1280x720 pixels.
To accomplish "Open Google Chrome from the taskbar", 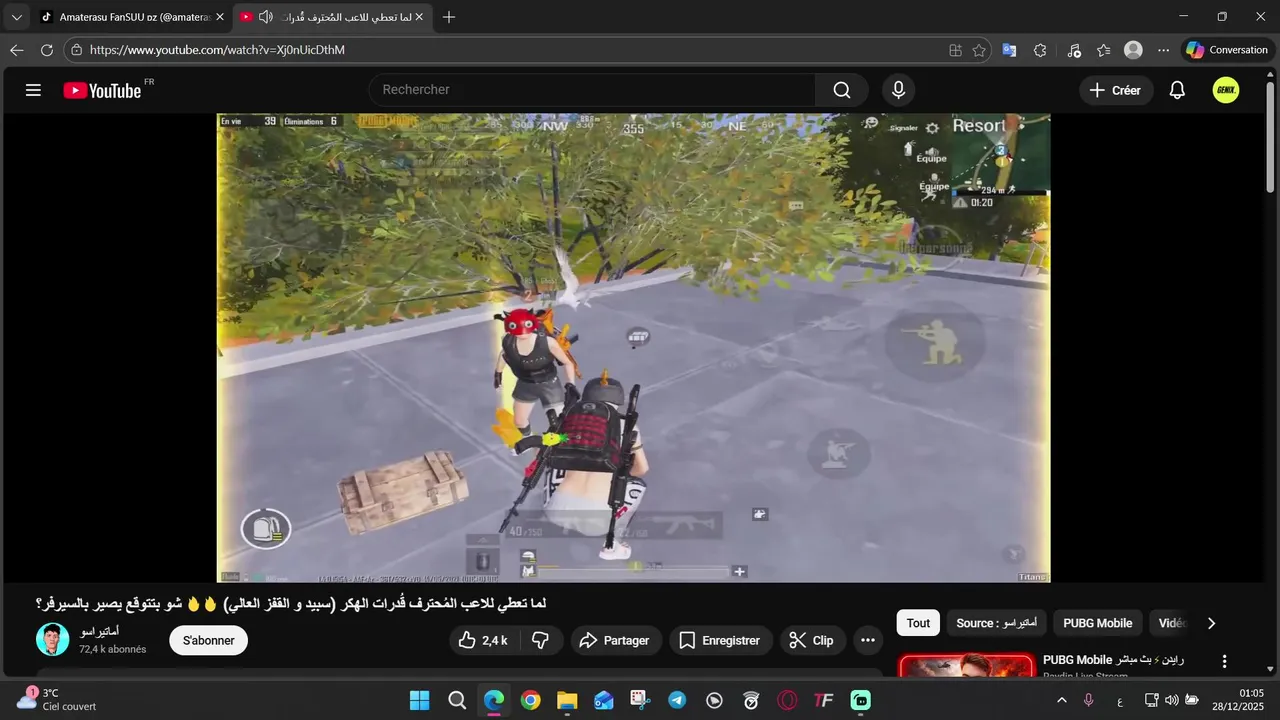I will 531,701.
